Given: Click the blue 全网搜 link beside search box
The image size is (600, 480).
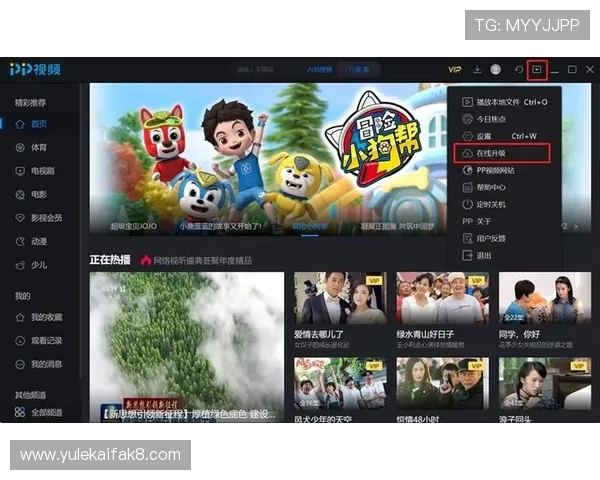Looking at the screenshot, I should coord(320,70).
